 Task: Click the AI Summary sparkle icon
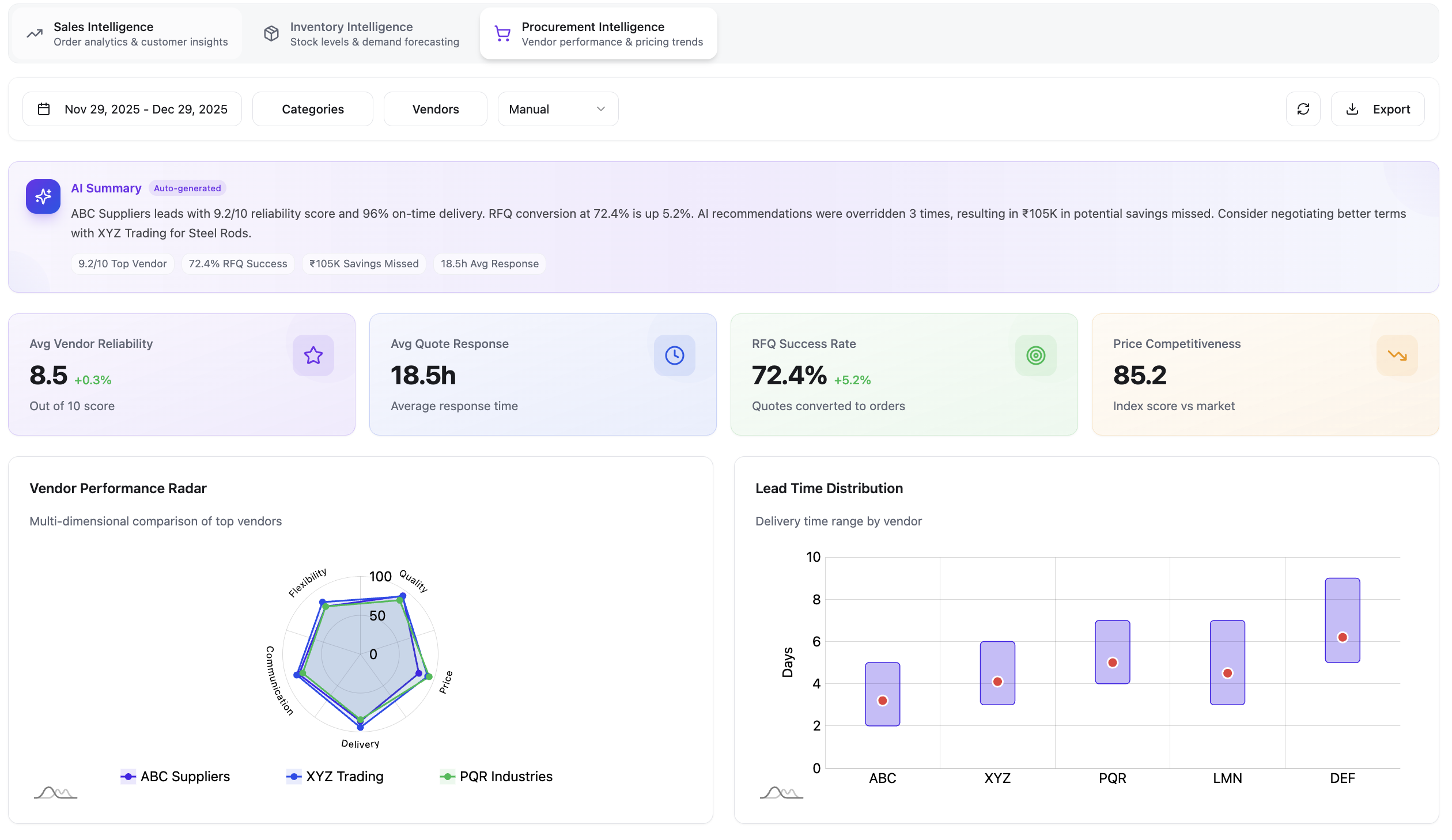[x=43, y=196]
